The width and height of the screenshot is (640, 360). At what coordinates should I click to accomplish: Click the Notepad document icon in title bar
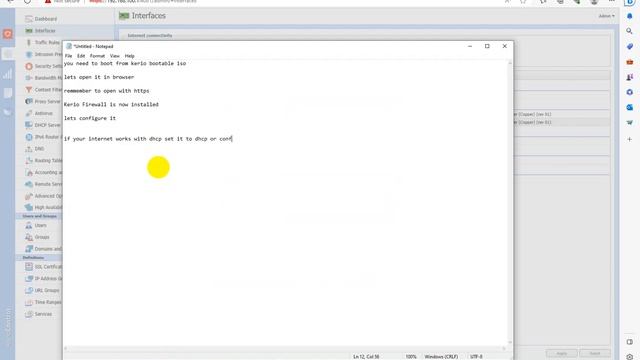click(69, 46)
